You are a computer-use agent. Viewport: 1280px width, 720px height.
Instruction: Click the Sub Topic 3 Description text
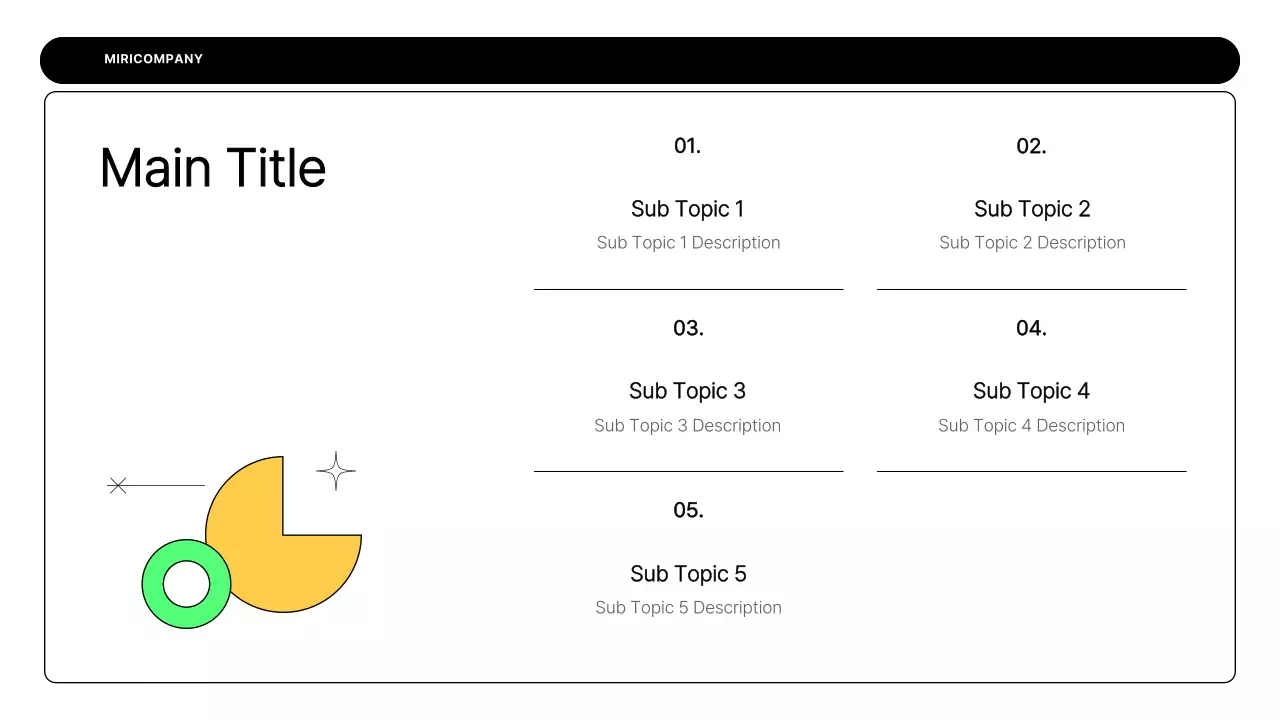tap(687, 426)
